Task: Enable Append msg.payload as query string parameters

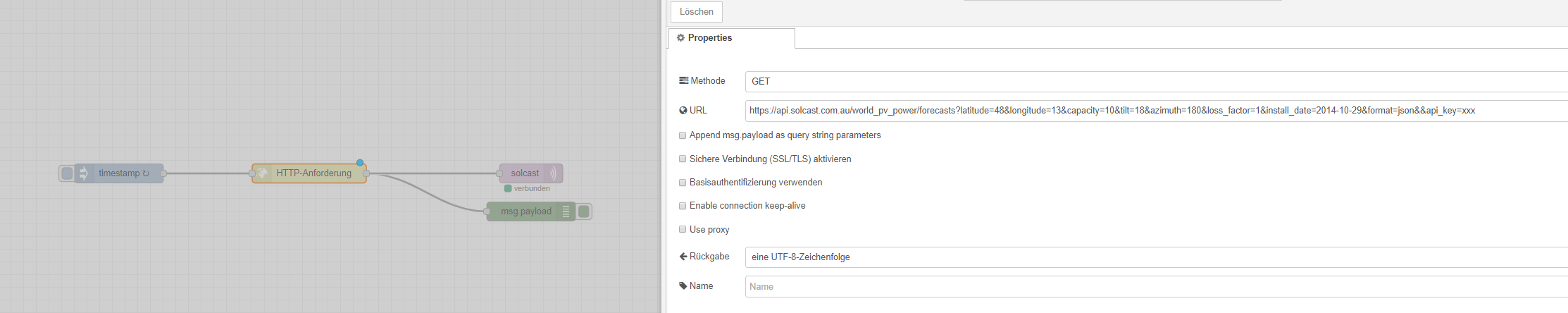Action: 683,135
